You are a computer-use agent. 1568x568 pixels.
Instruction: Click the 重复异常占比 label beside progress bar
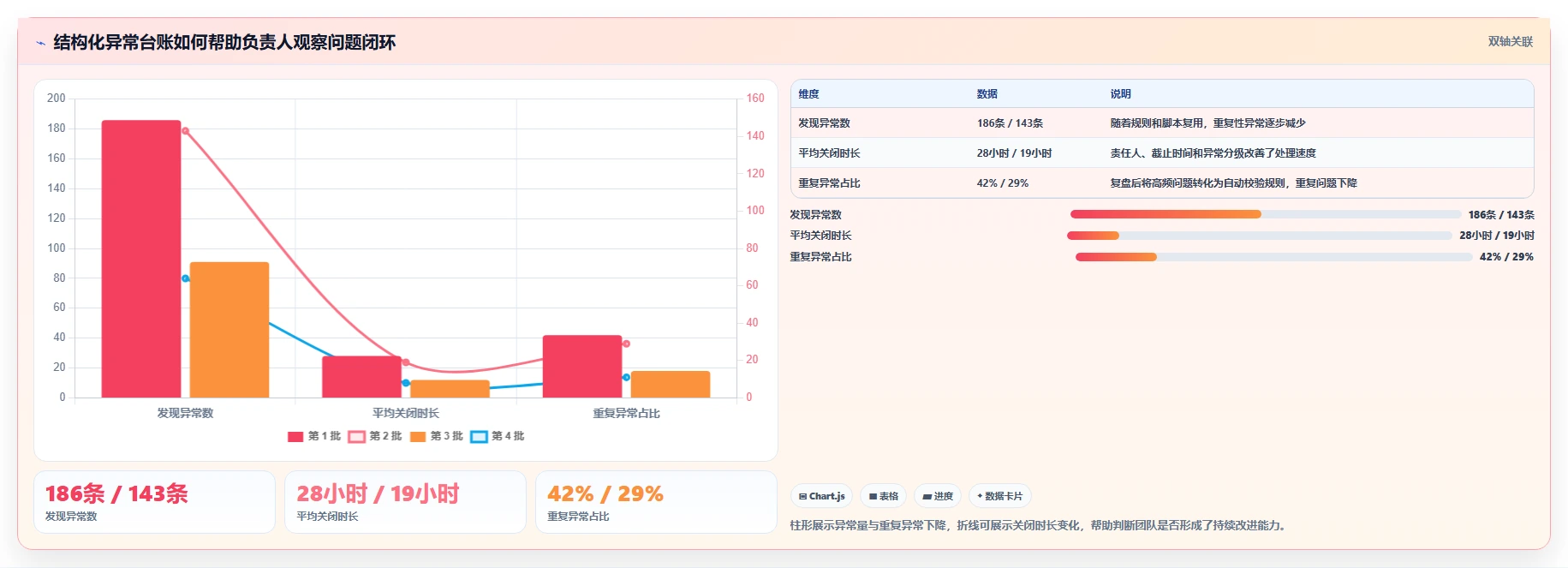click(x=820, y=257)
